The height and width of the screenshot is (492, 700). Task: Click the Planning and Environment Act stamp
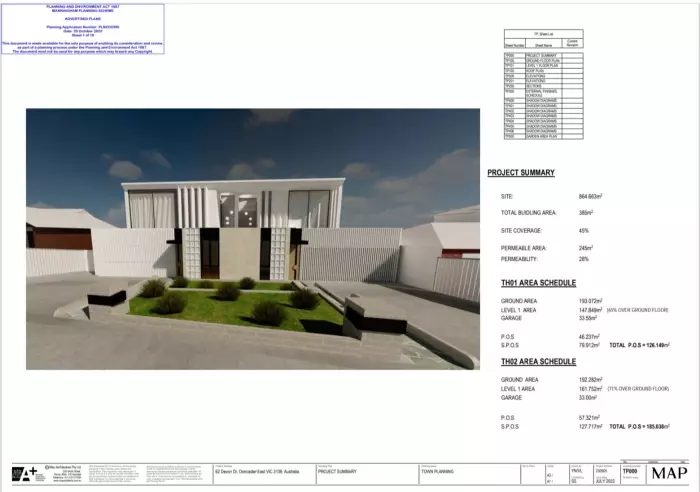pyautogui.click(x=83, y=28)
